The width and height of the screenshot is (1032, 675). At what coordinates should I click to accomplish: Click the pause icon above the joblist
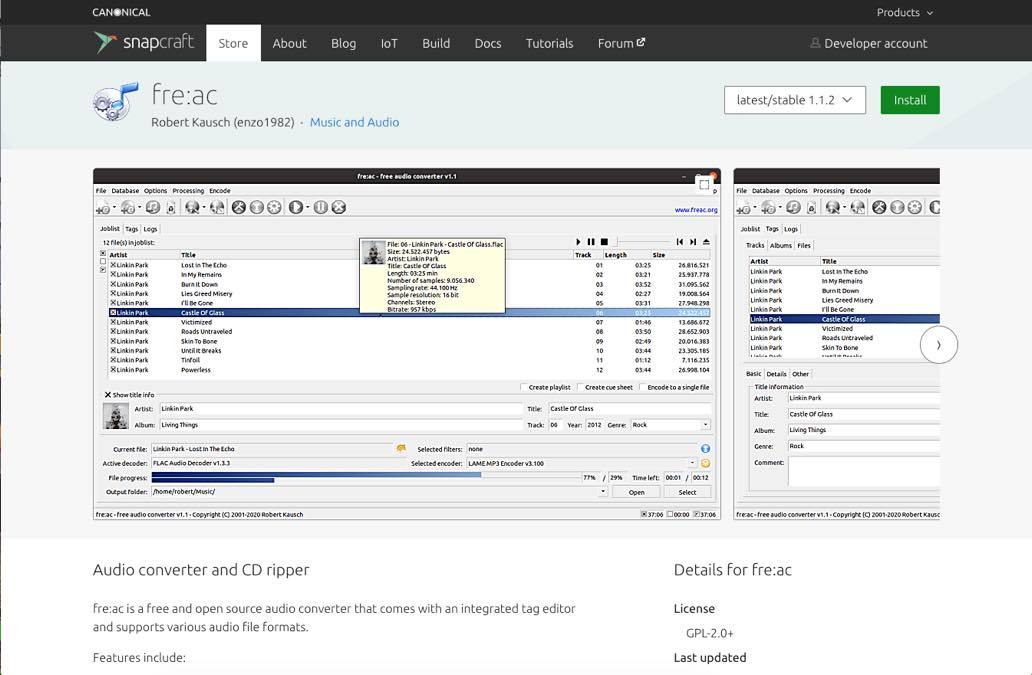(591, 242)
